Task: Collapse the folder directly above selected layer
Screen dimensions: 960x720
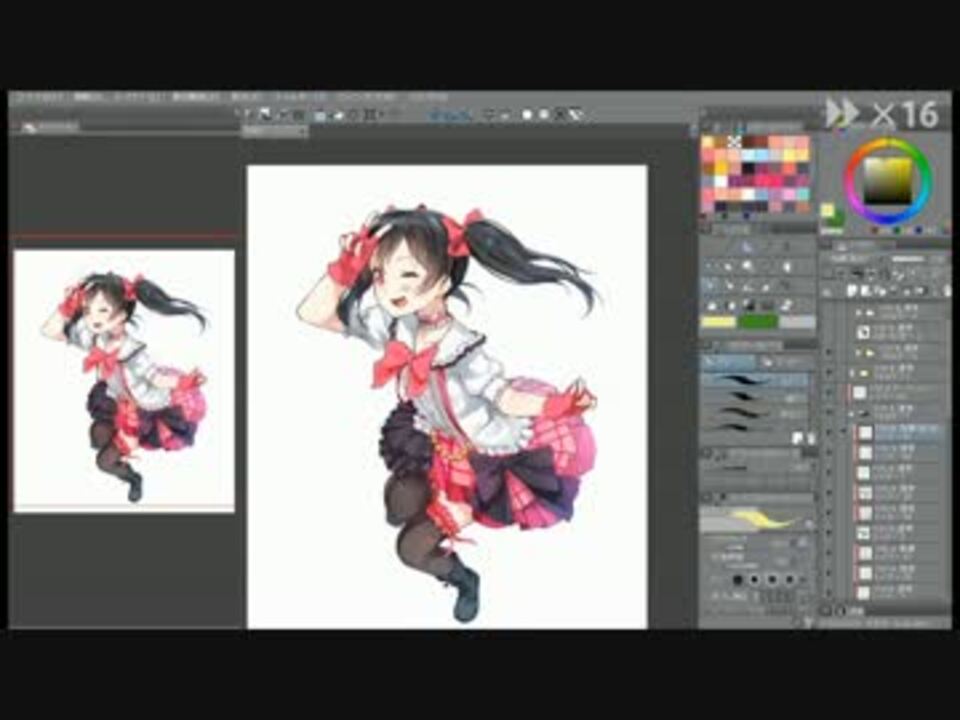Action: (852, 414)
